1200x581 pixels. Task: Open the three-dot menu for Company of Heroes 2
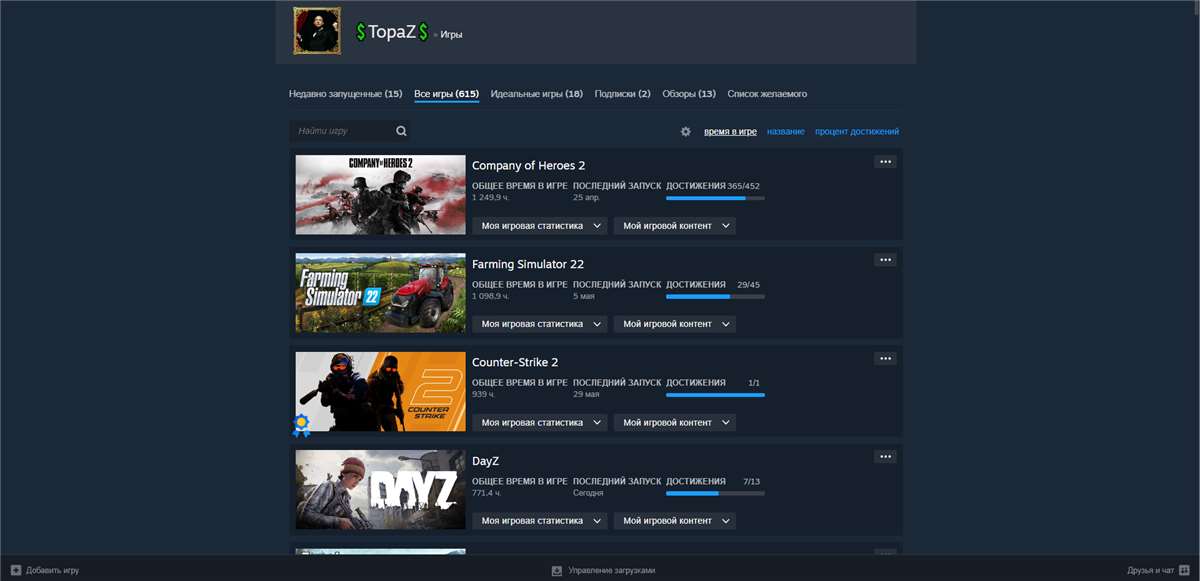[x=885, y=162]
